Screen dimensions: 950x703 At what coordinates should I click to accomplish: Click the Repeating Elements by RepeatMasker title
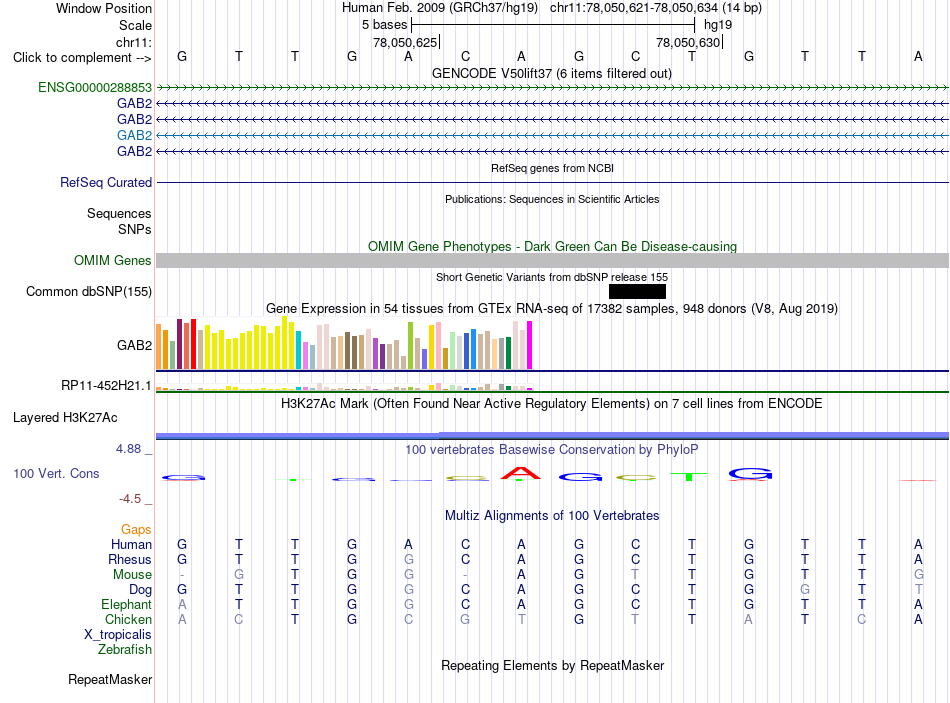click(x=552, y=665)
